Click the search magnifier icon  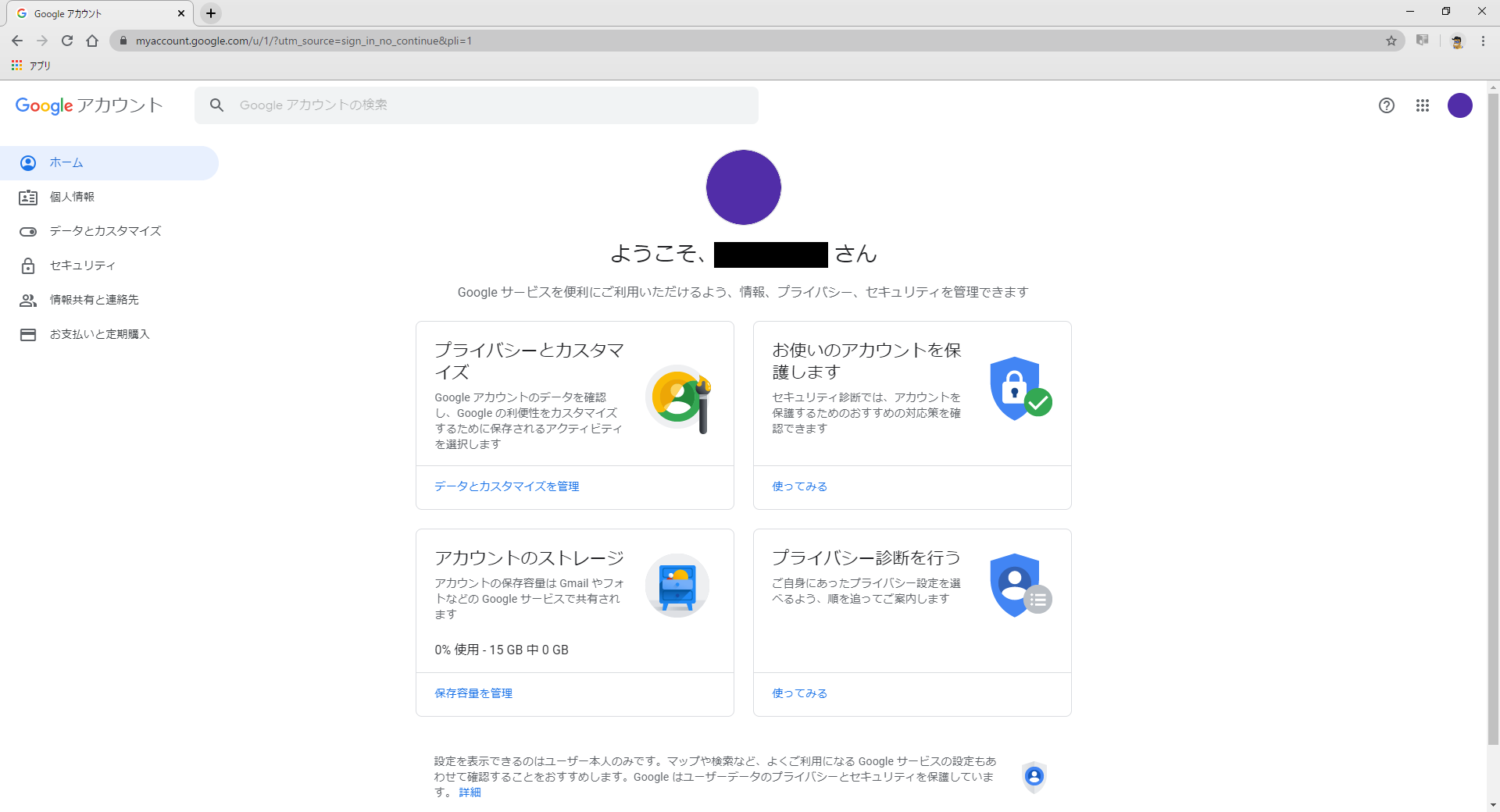pyautogui.click(x=217, y=105)
